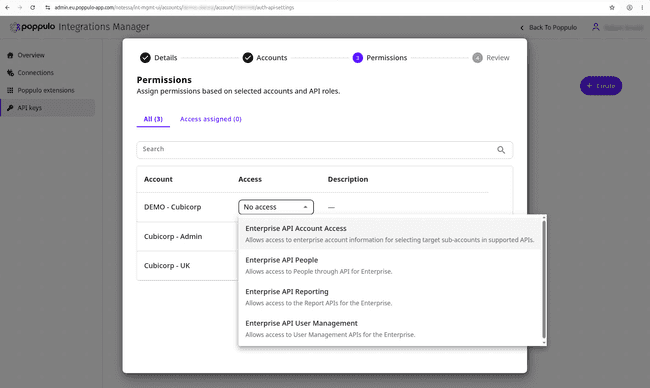Select the API keys sidebar item
This screenshot has width=650, height=388.
point(48,108)
